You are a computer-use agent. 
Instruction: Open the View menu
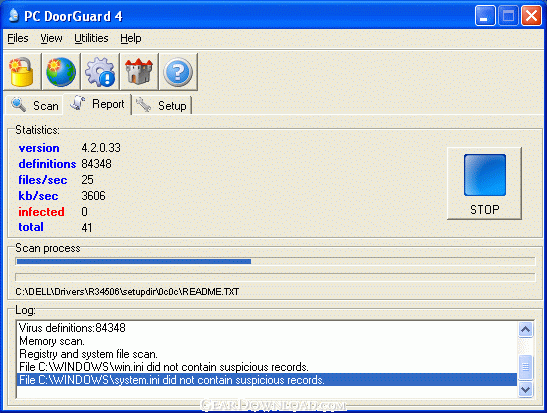pos(51,38)
